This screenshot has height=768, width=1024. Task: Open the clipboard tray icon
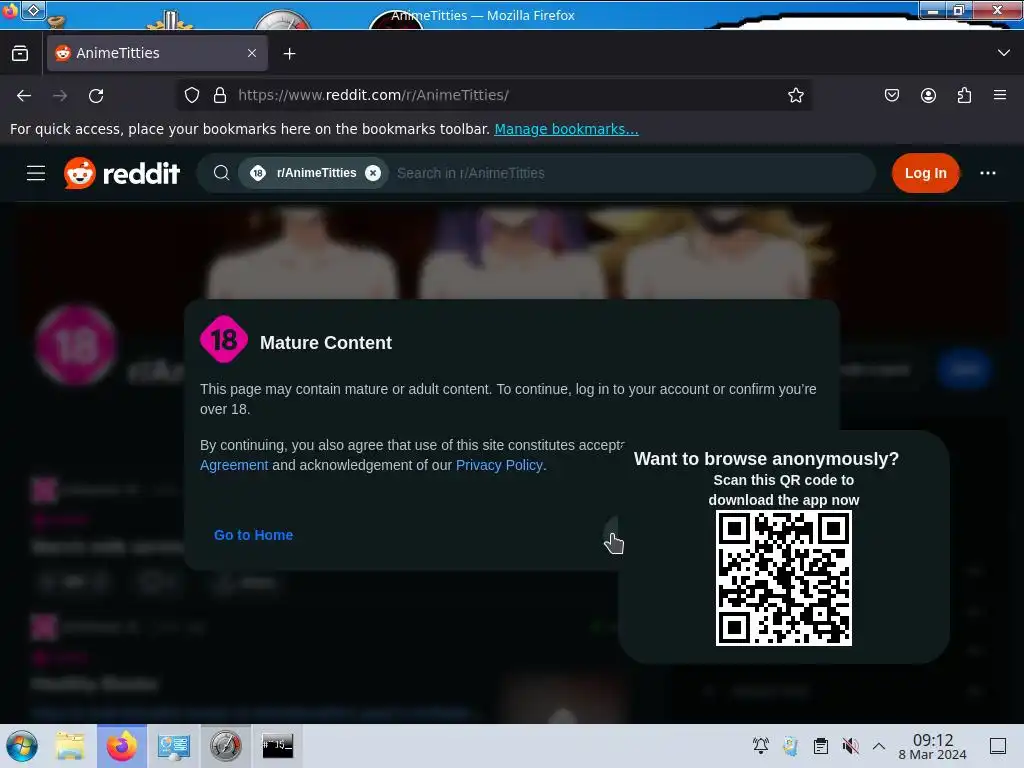click(821, 746)
